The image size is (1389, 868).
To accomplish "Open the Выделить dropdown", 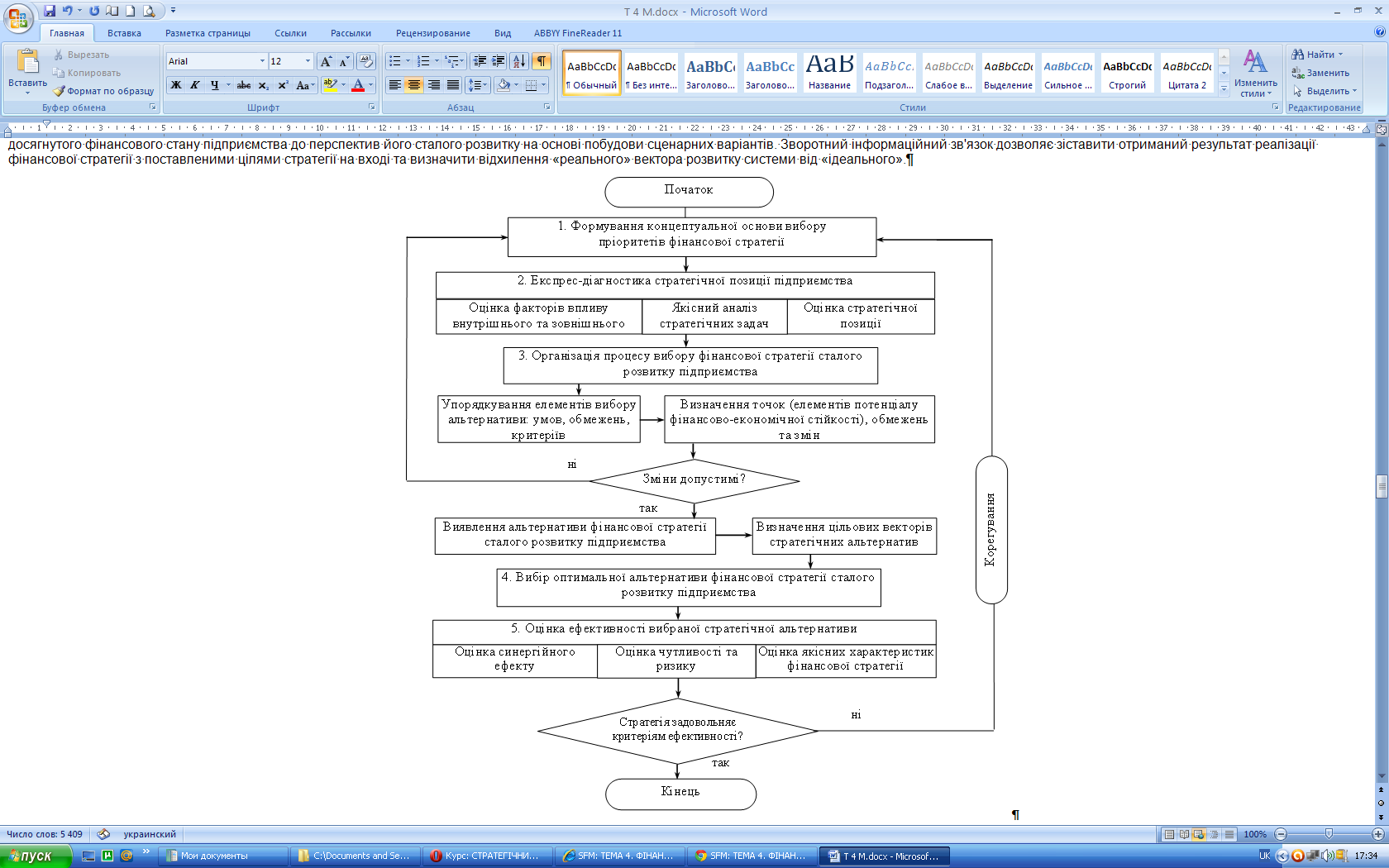I will click(x=1325, y=91).
